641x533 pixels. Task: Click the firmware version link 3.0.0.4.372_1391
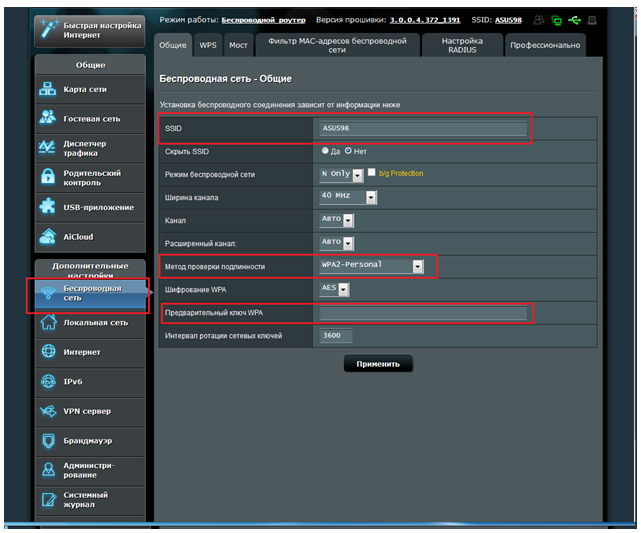tap(425, 20)
